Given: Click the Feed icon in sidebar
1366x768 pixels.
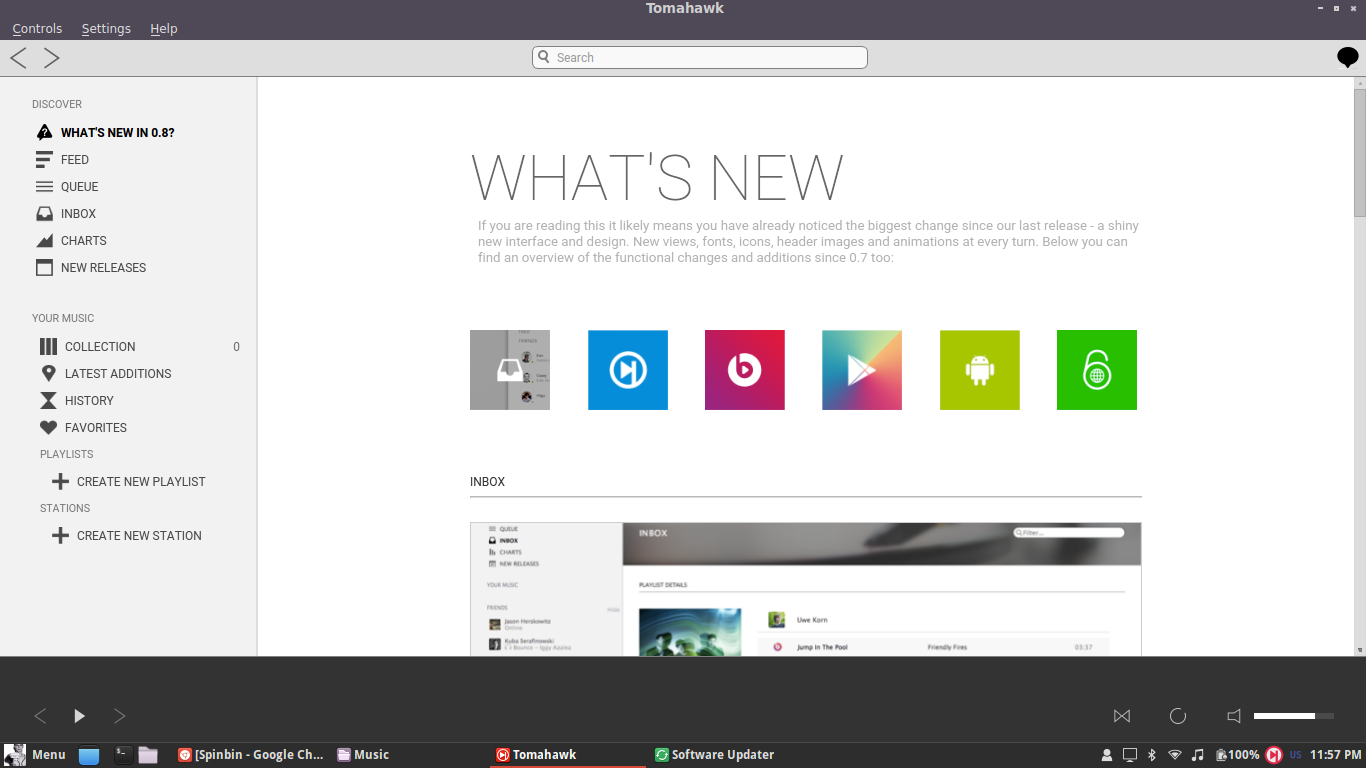Looking at the screenshot, I should pyautogui.click(x=44, y=159).
